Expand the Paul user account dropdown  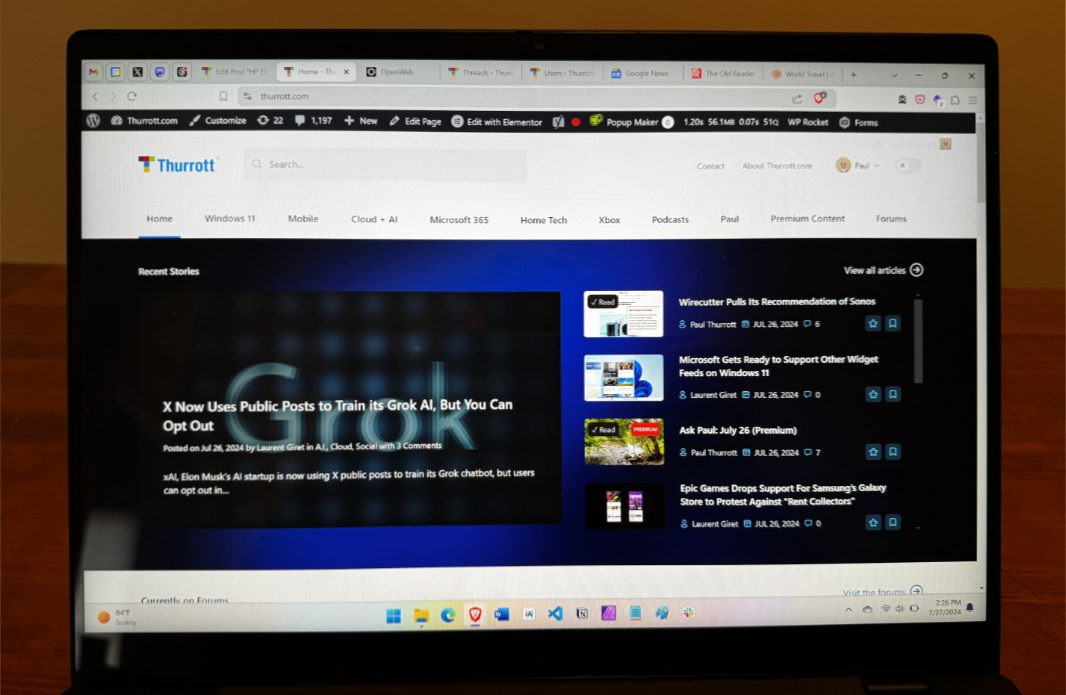(x=858, y=165)
